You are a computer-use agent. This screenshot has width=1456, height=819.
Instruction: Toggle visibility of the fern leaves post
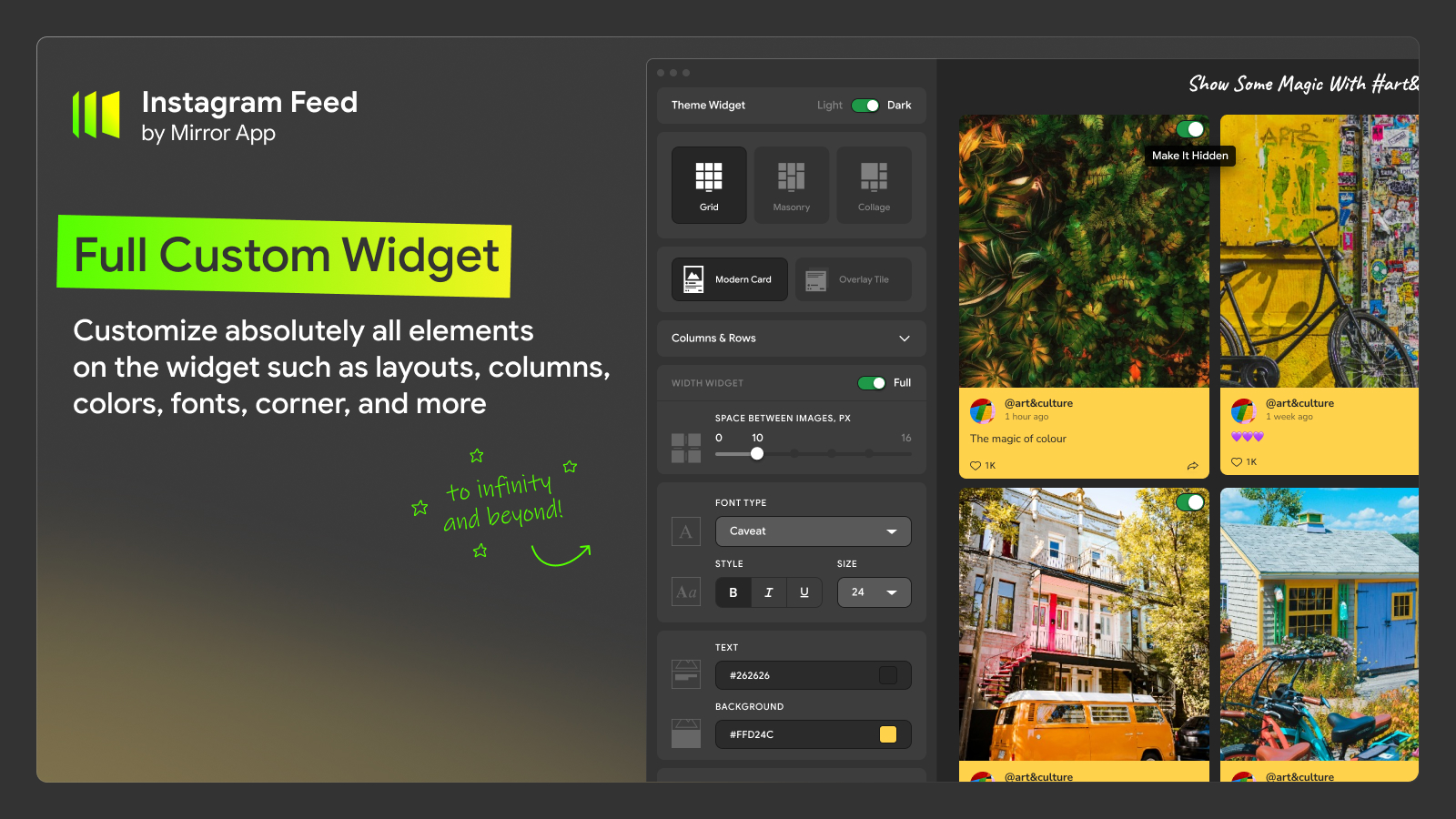pyautogui.click(x=1190, y=129)
